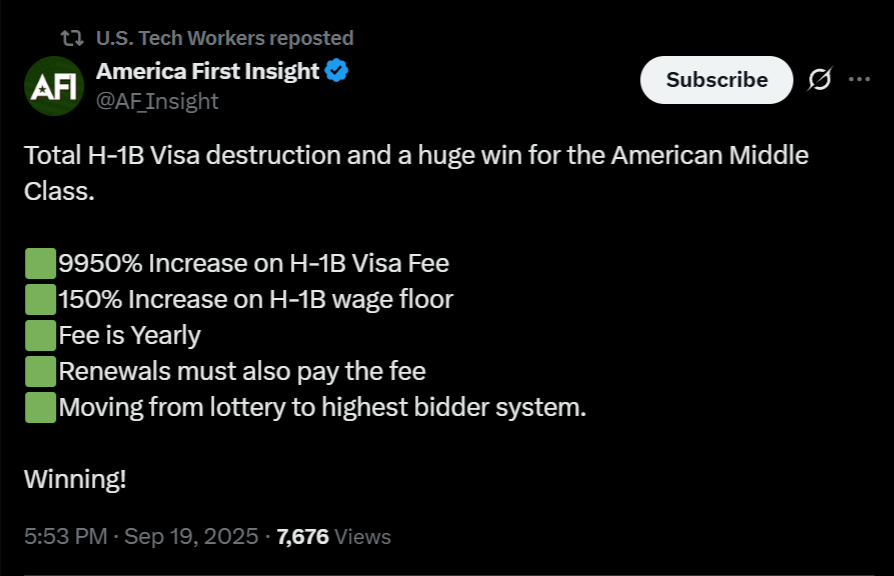Click green square beside Renewals line
894x576 pixels.
click(40, 371)
